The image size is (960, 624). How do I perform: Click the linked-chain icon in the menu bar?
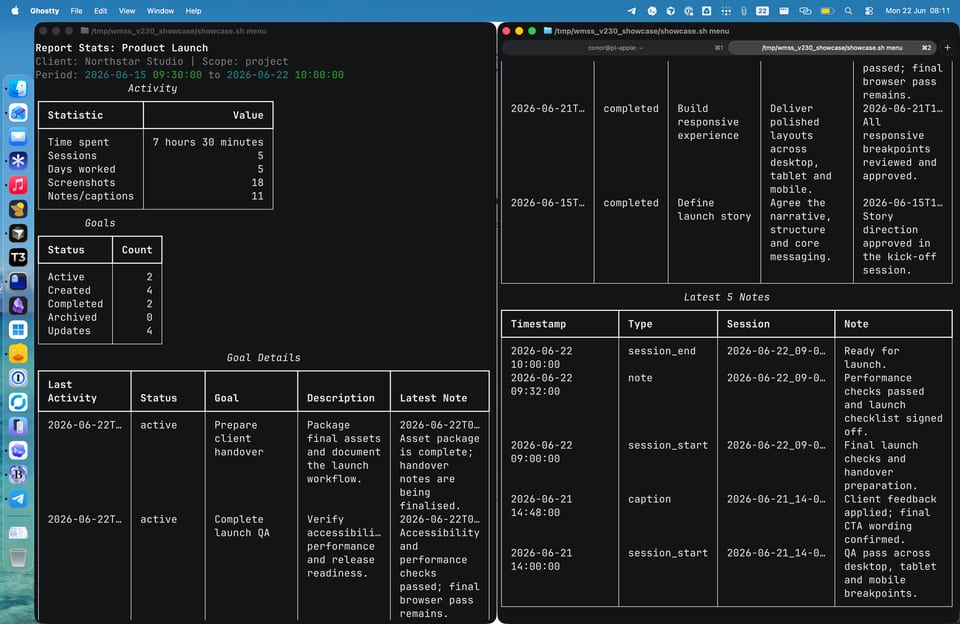pyautogui.click(x=805, y=10)
